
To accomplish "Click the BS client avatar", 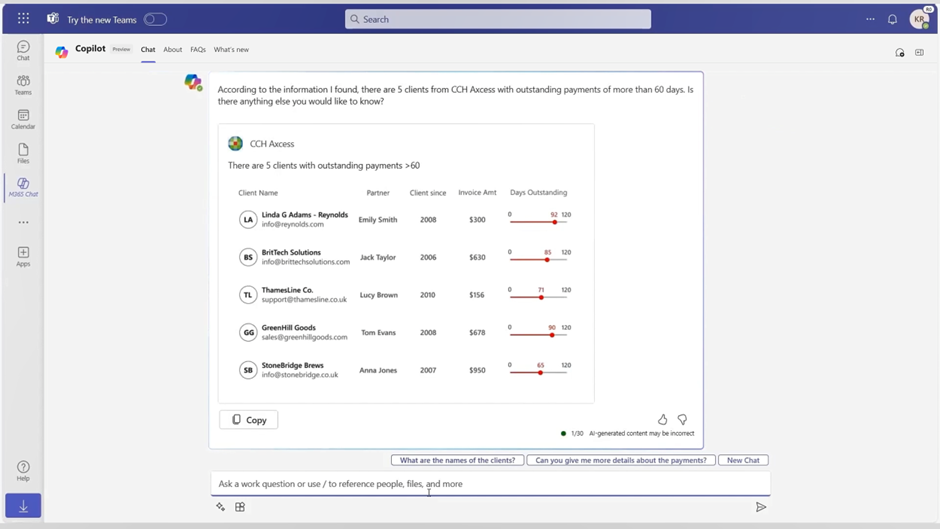I will point(248,257).
